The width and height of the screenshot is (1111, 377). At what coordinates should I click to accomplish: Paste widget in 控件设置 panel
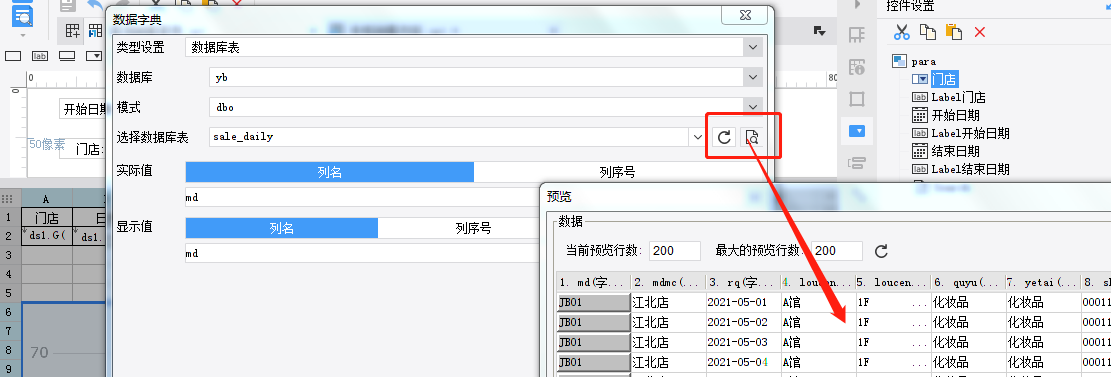954,32
